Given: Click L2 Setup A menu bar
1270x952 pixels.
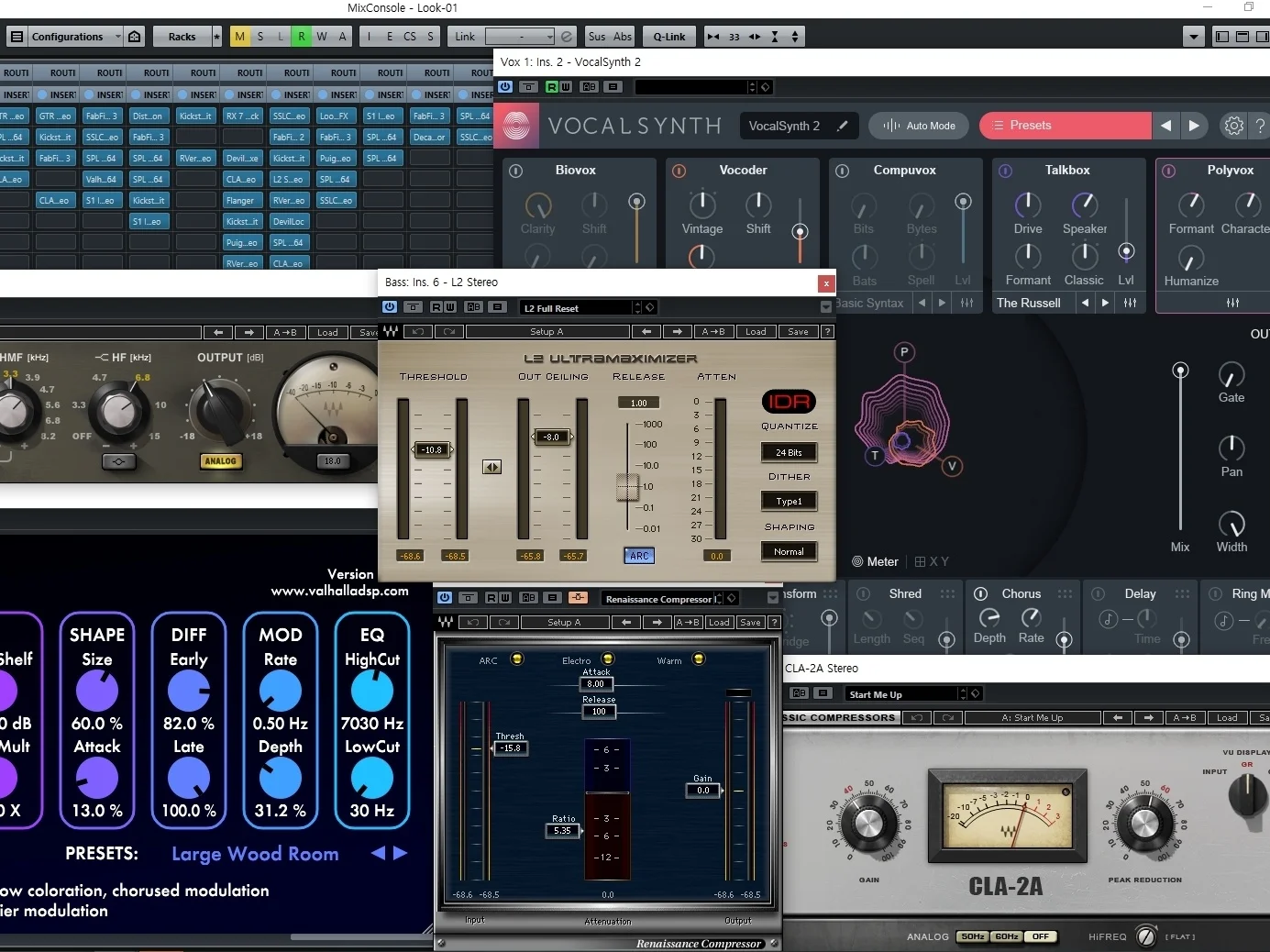Looking at the screenshot, I should [547, 331].
